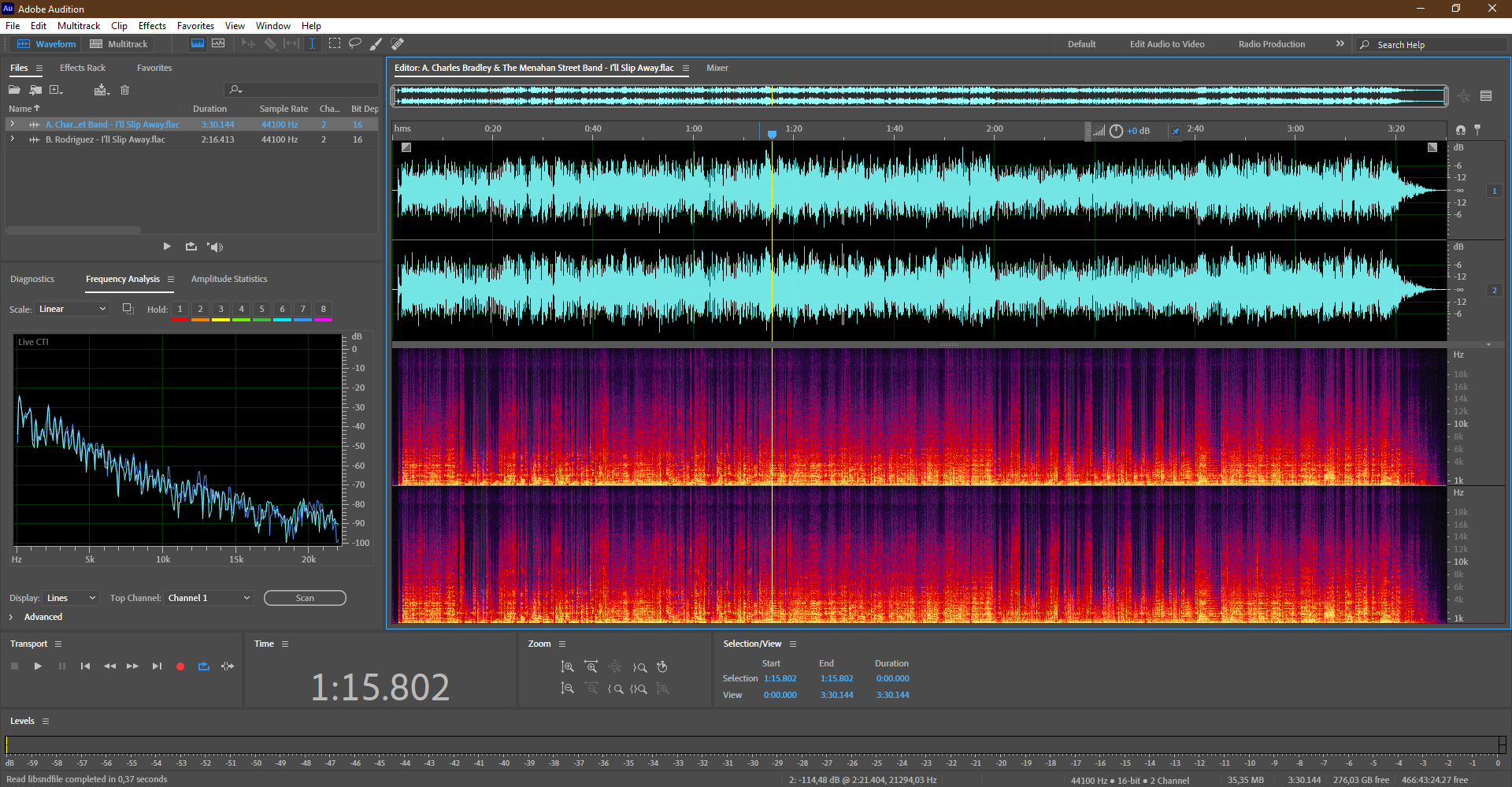This screenshot has height=787, width=1512.
Task: Select the Move tool
Action: 248,43
